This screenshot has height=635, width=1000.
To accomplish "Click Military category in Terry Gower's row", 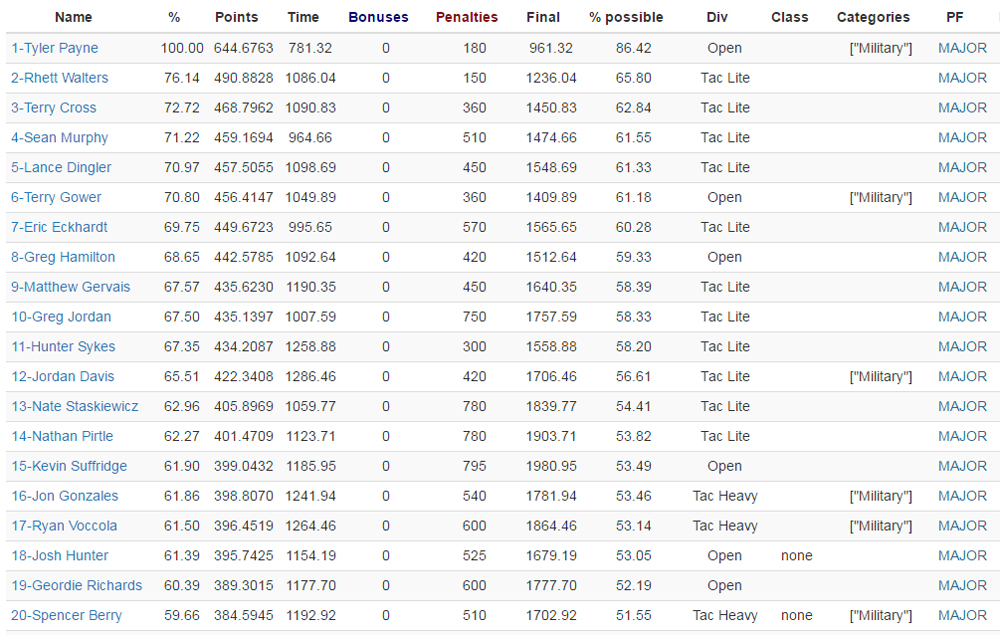I will [881, 198].
